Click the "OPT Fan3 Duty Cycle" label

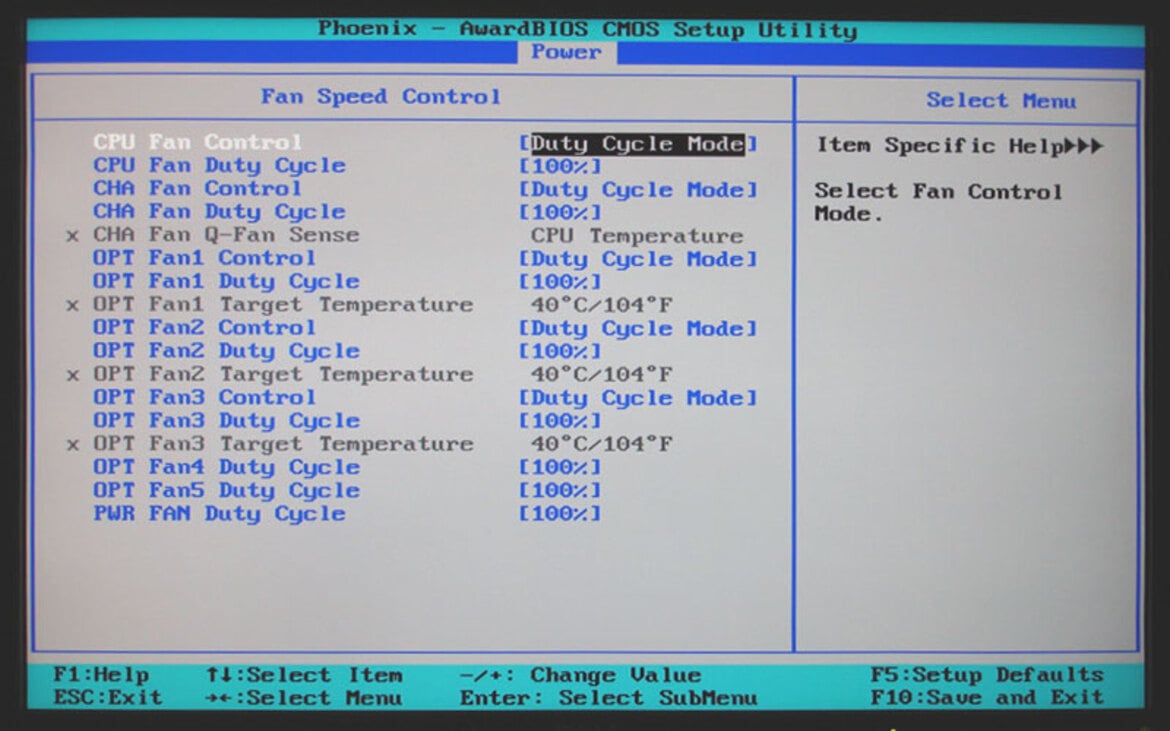pyautogui.click(x=226, y=420)
